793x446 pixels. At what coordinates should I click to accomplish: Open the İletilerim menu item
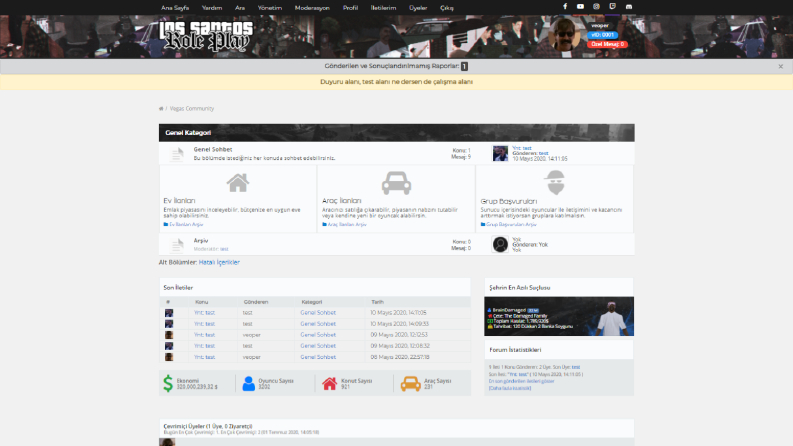[x=383, y=8]
